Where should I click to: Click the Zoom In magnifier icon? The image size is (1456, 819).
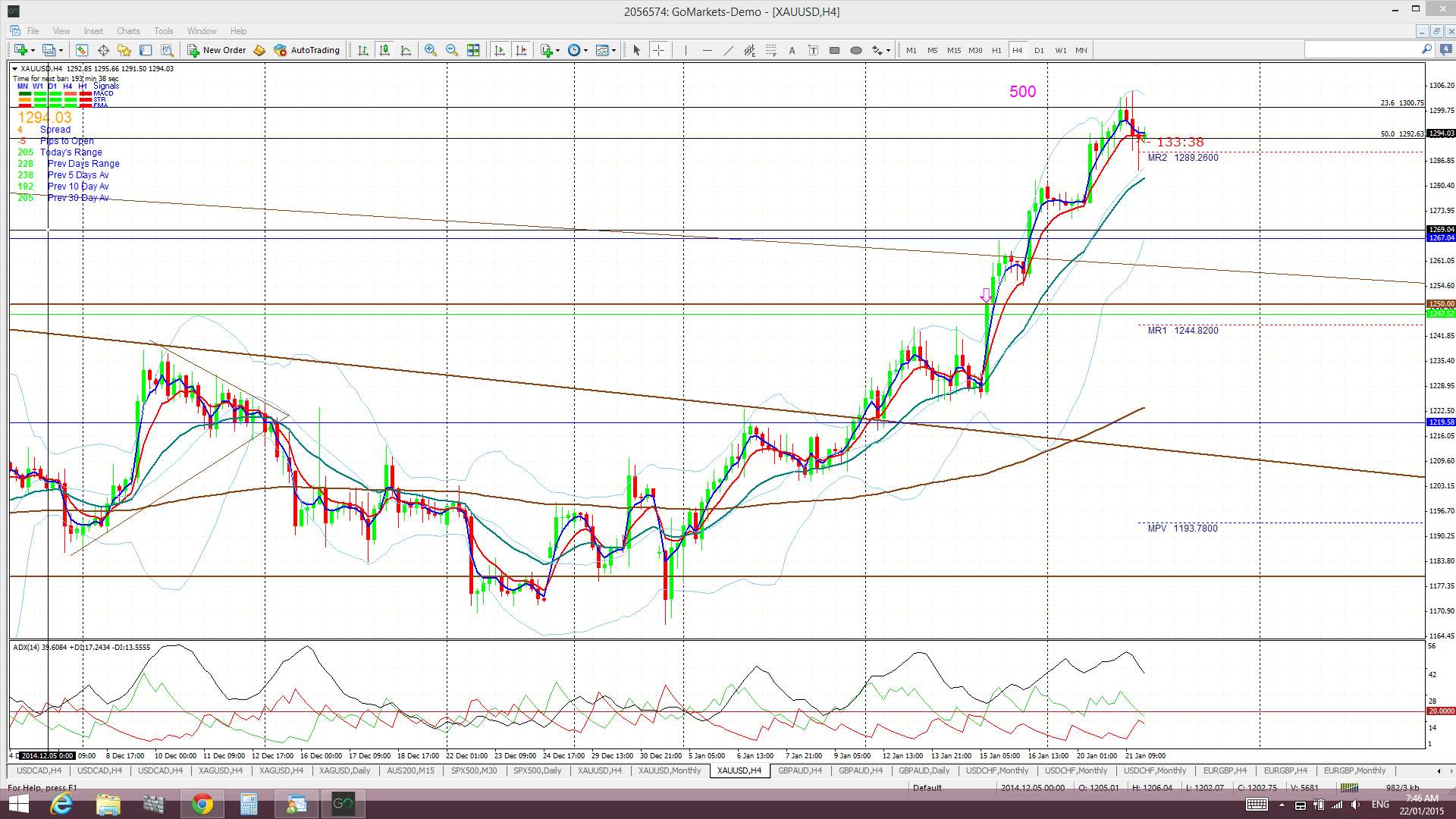(x=430, y=50)
